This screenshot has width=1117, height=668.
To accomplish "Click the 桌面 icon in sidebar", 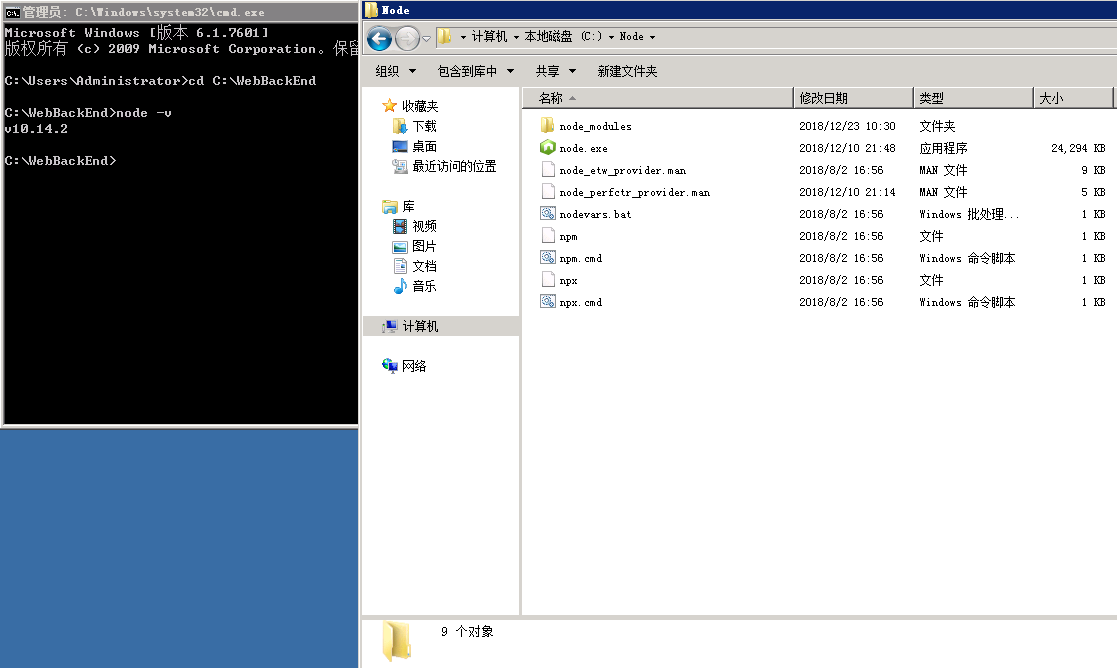I will (400, 146).
